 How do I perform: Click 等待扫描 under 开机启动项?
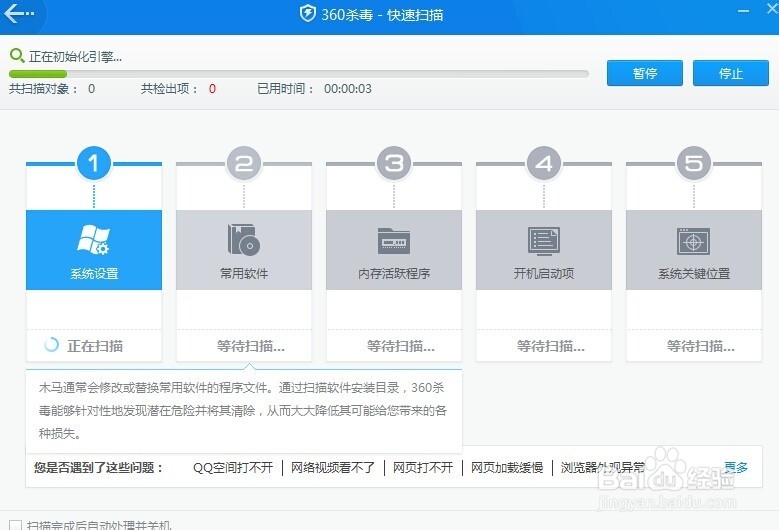pyautogui.click(x=551, y=346)
